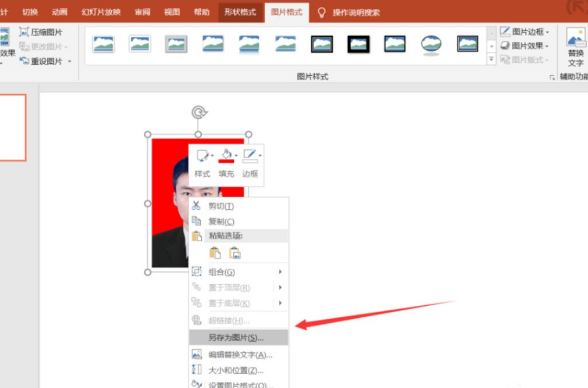Click the 填充 fill bucket icon

226,154
